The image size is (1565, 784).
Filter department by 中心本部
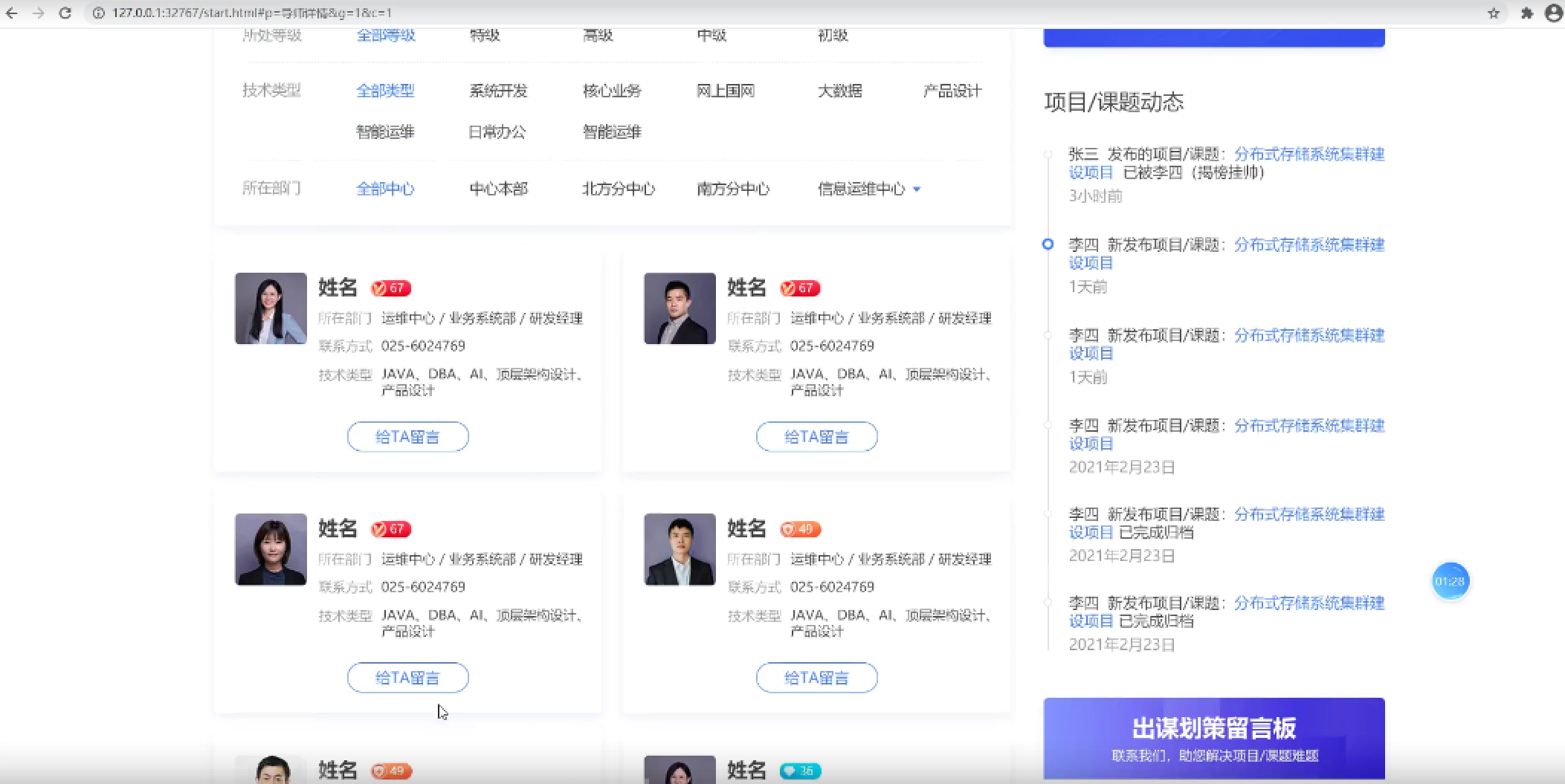point(498,189)
